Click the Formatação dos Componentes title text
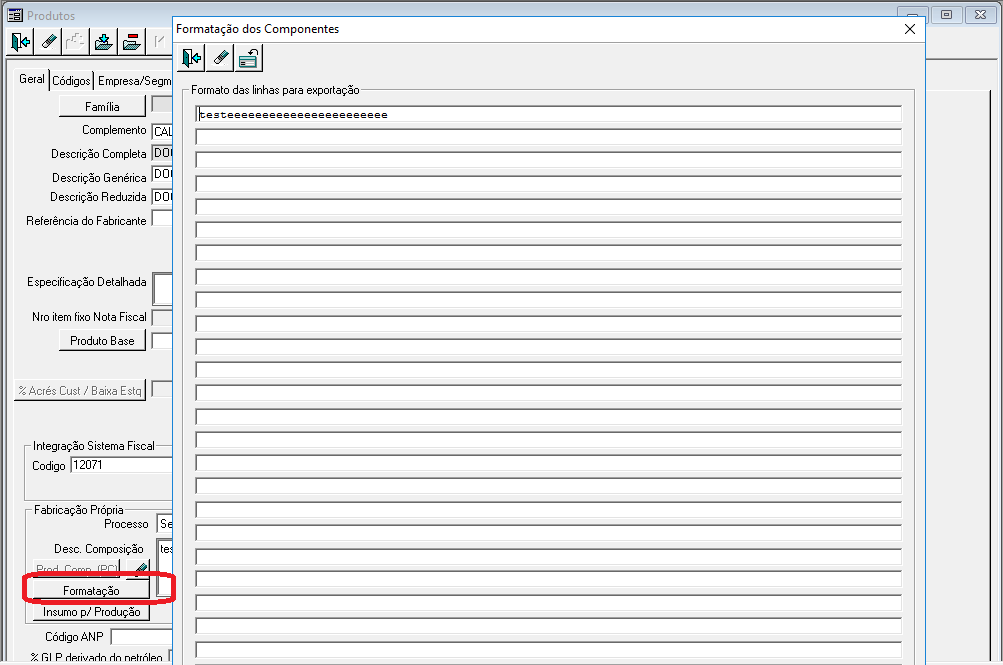 click(x=257, y=29)
